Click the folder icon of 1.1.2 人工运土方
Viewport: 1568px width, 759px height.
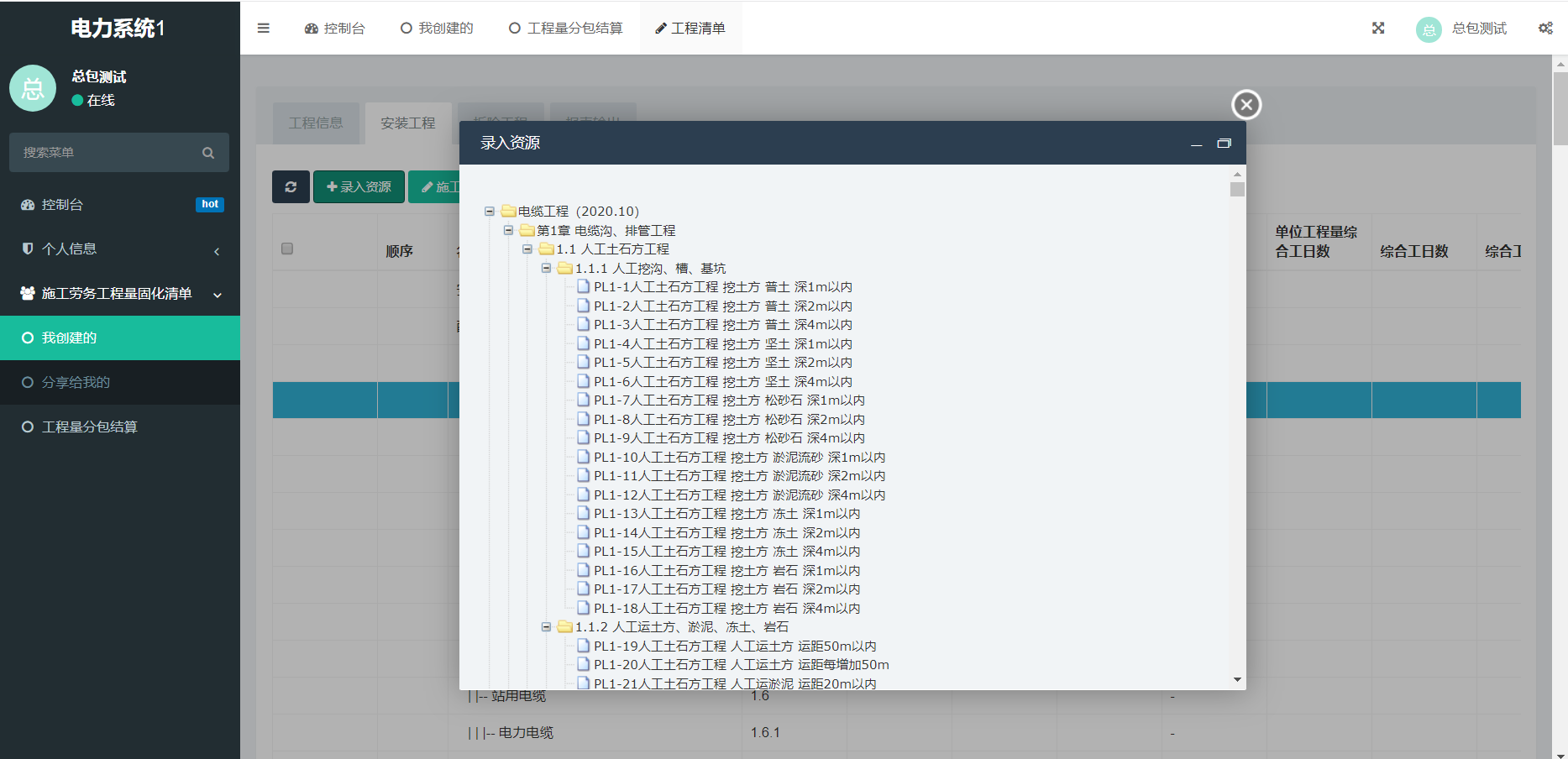[564, 626]
